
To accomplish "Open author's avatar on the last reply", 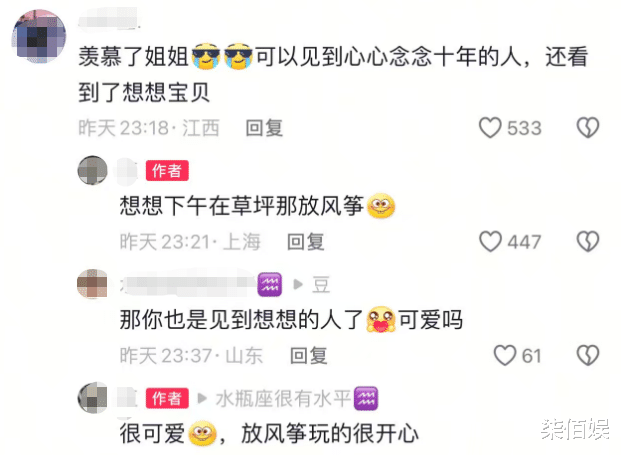I will (92, 398).
